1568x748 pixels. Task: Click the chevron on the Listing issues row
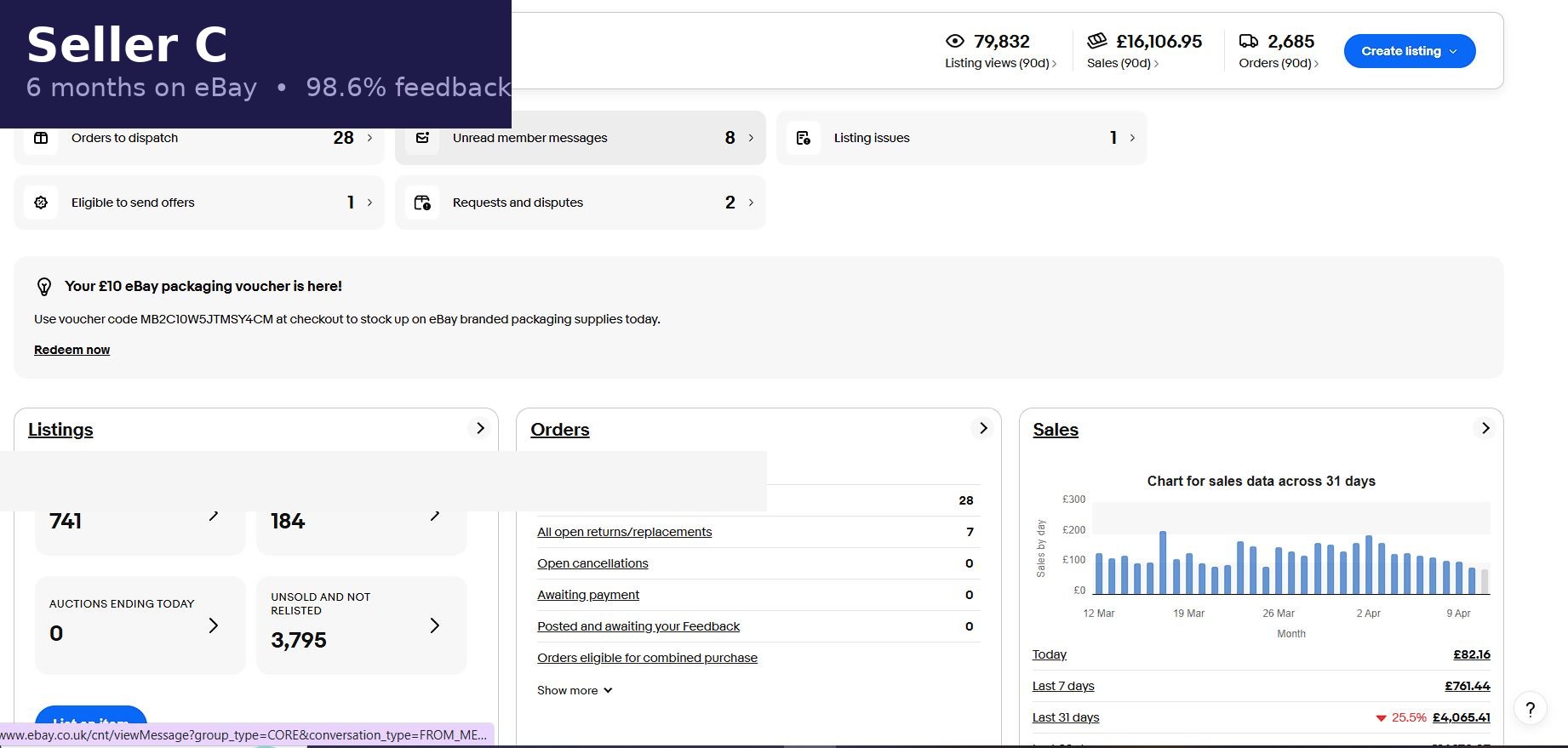coord(1132,138)
